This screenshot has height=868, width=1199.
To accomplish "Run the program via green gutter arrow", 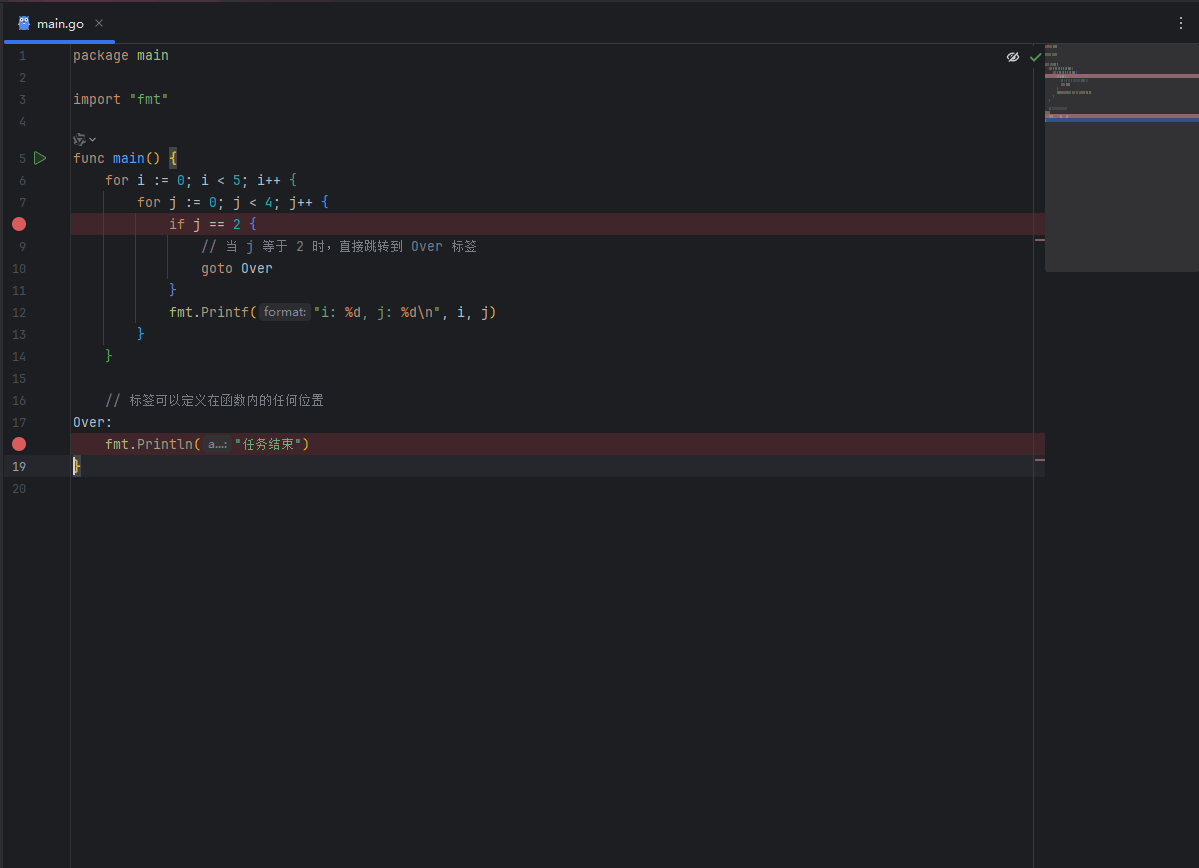I will (x=40, y=157).
